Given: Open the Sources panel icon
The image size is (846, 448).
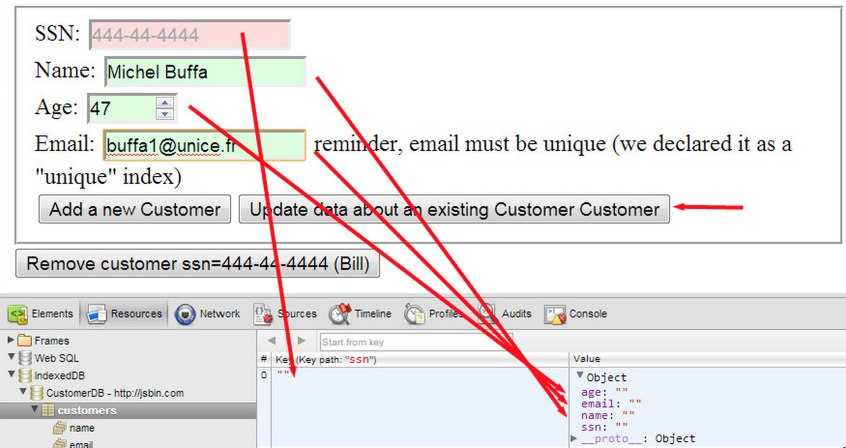Looking at the screenshot, I should [264, 314].
